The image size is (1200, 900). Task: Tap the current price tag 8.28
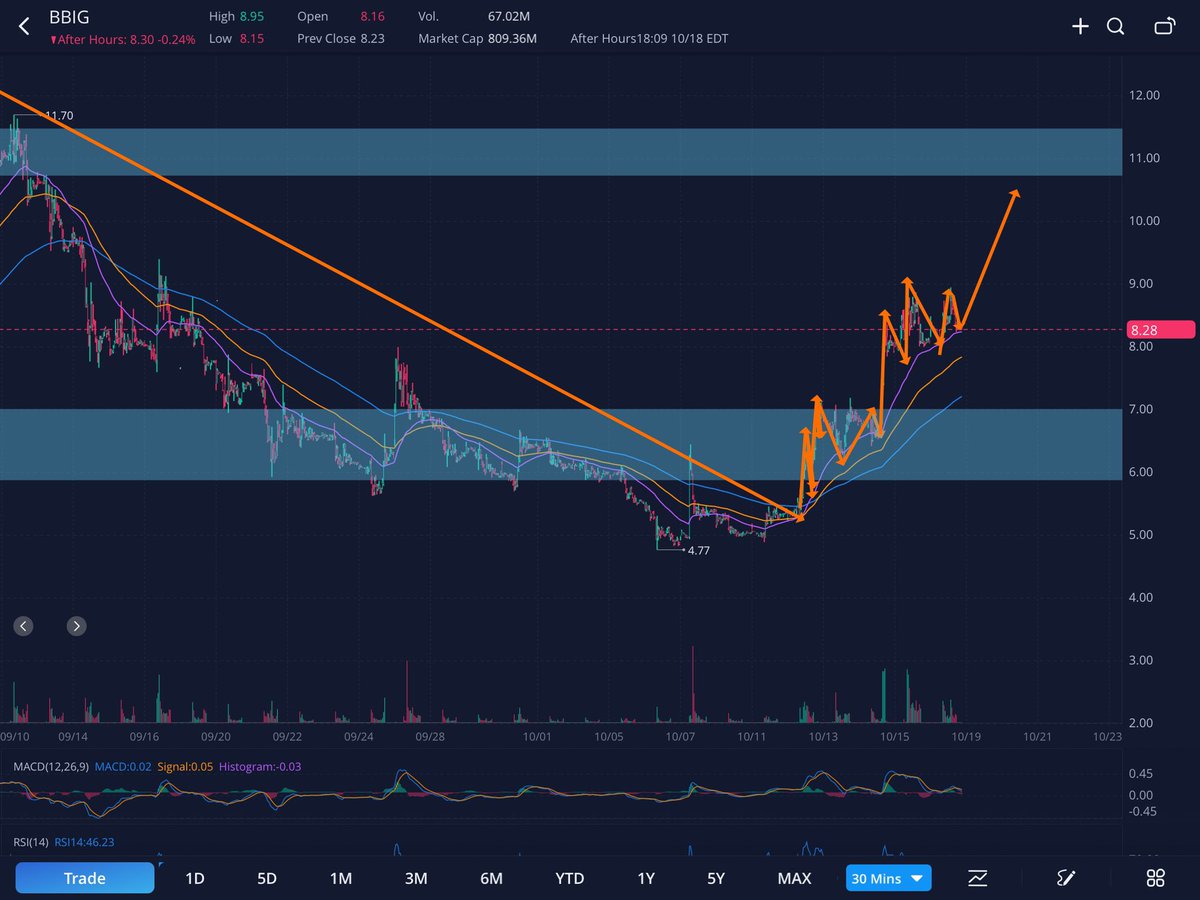(x=1161, y=329)
